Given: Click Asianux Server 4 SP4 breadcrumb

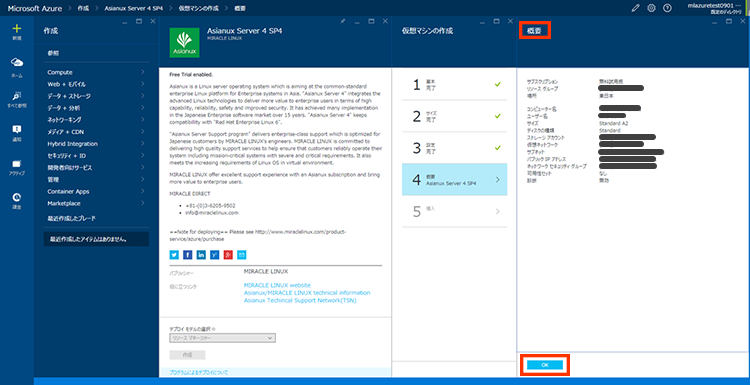Looking at the screenshot, I should (135, 8).
